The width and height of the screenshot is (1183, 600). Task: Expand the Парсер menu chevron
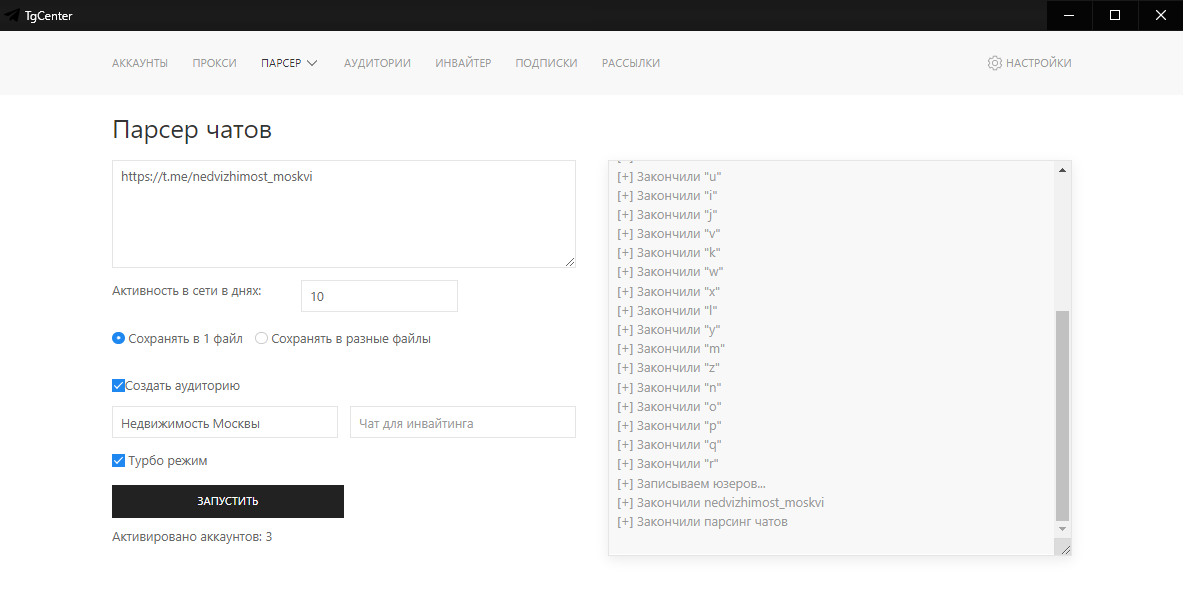(312, 63)
